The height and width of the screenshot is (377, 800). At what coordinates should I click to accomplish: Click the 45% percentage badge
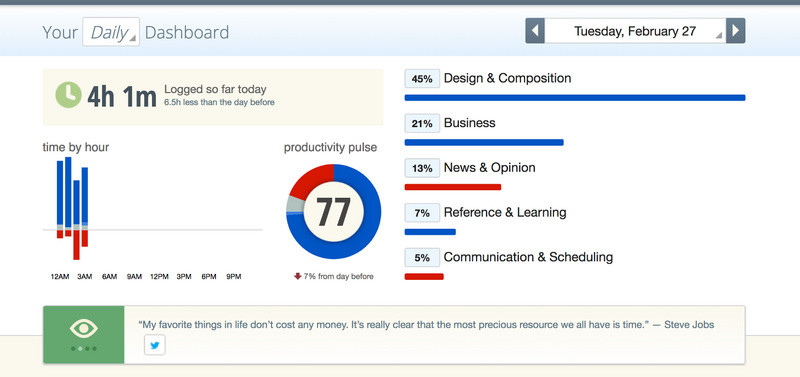(422, 79)
